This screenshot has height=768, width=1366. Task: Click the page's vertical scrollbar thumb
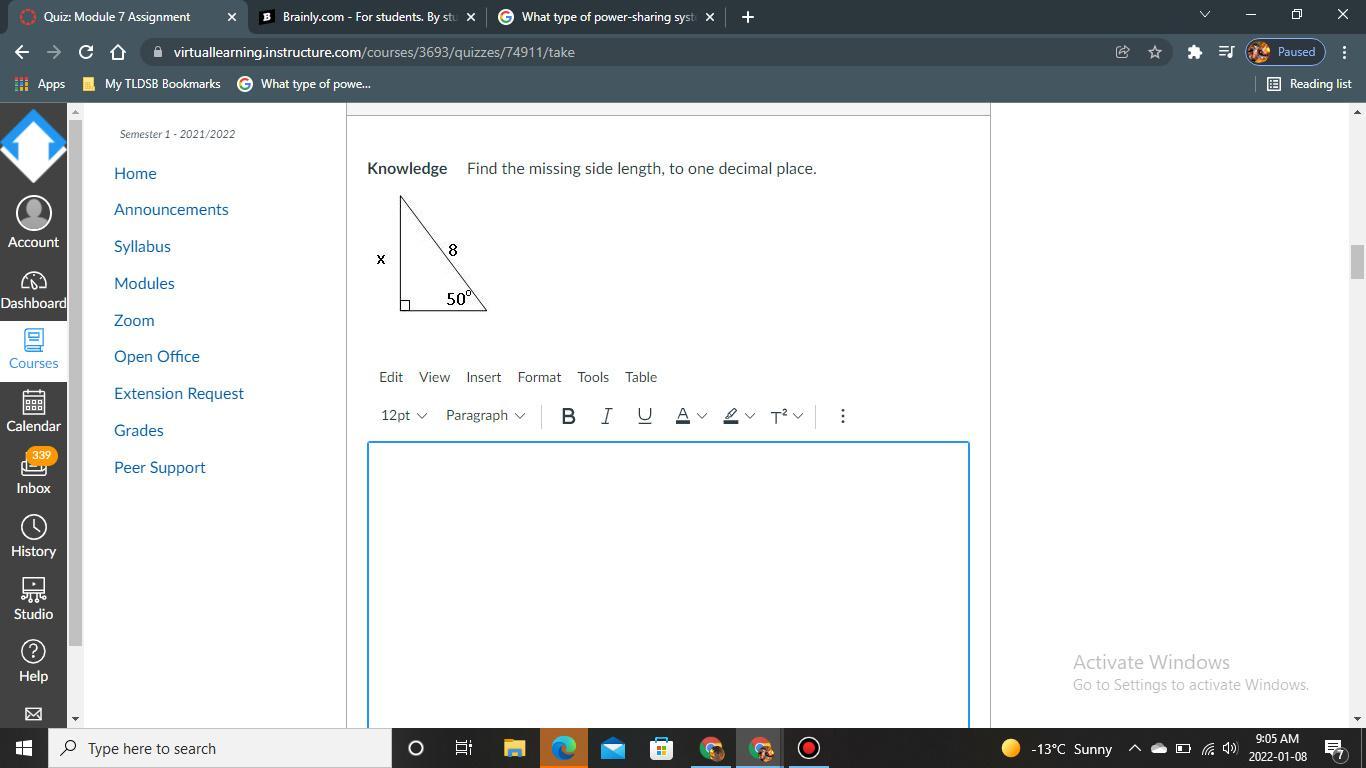pos(1357,262)
